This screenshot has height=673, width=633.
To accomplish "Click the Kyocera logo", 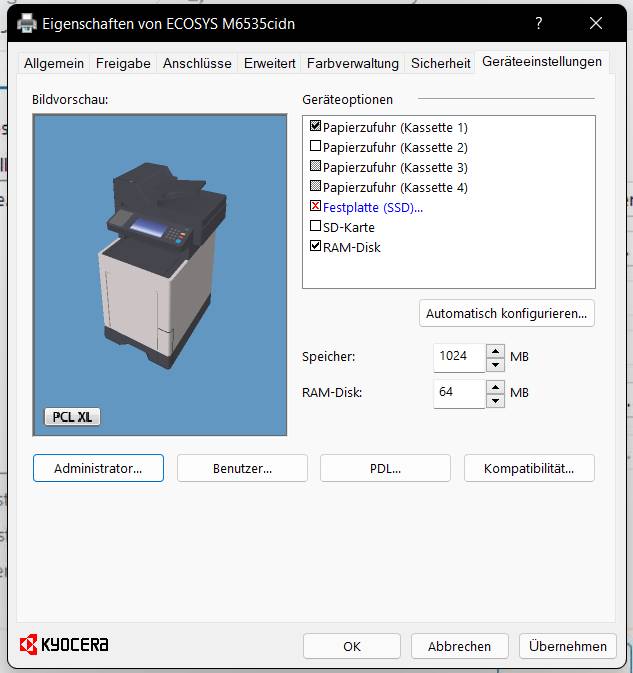I will click(x=64, y=644).
